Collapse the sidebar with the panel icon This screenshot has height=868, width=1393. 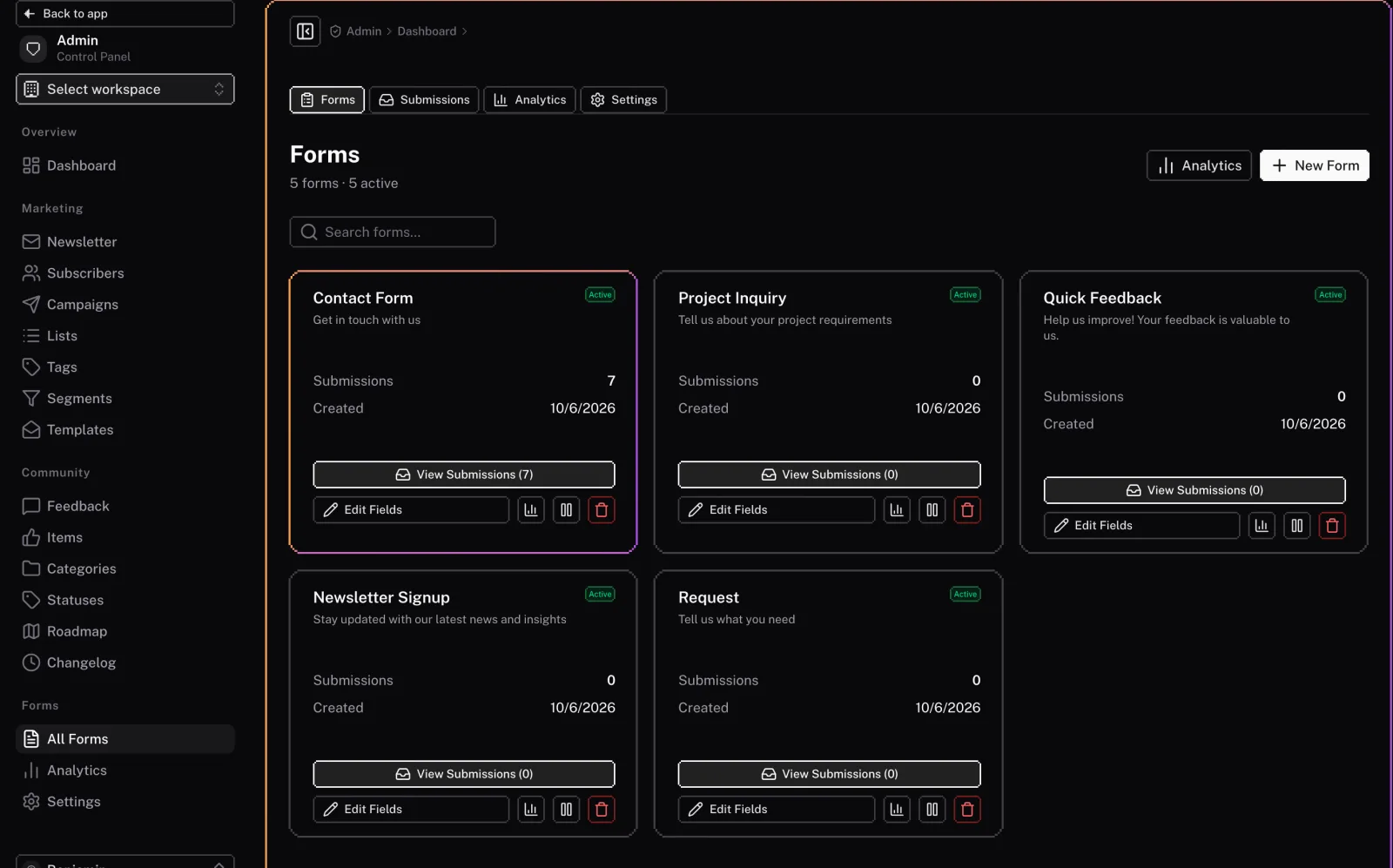(305, 31)
